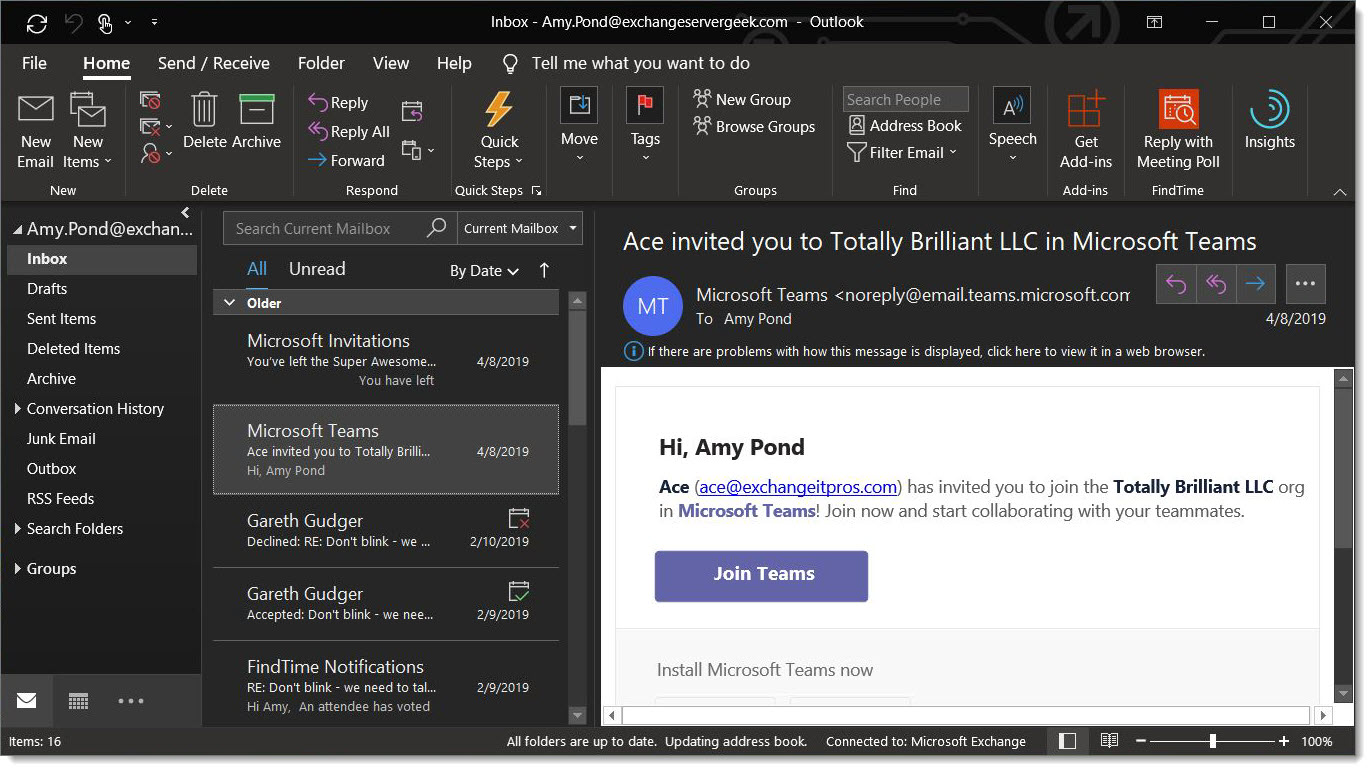Click the zoom slider handle in status bar
The width and height of the screenshot is (1371, 771).
pyautogui.click(x=1212, y=741)
